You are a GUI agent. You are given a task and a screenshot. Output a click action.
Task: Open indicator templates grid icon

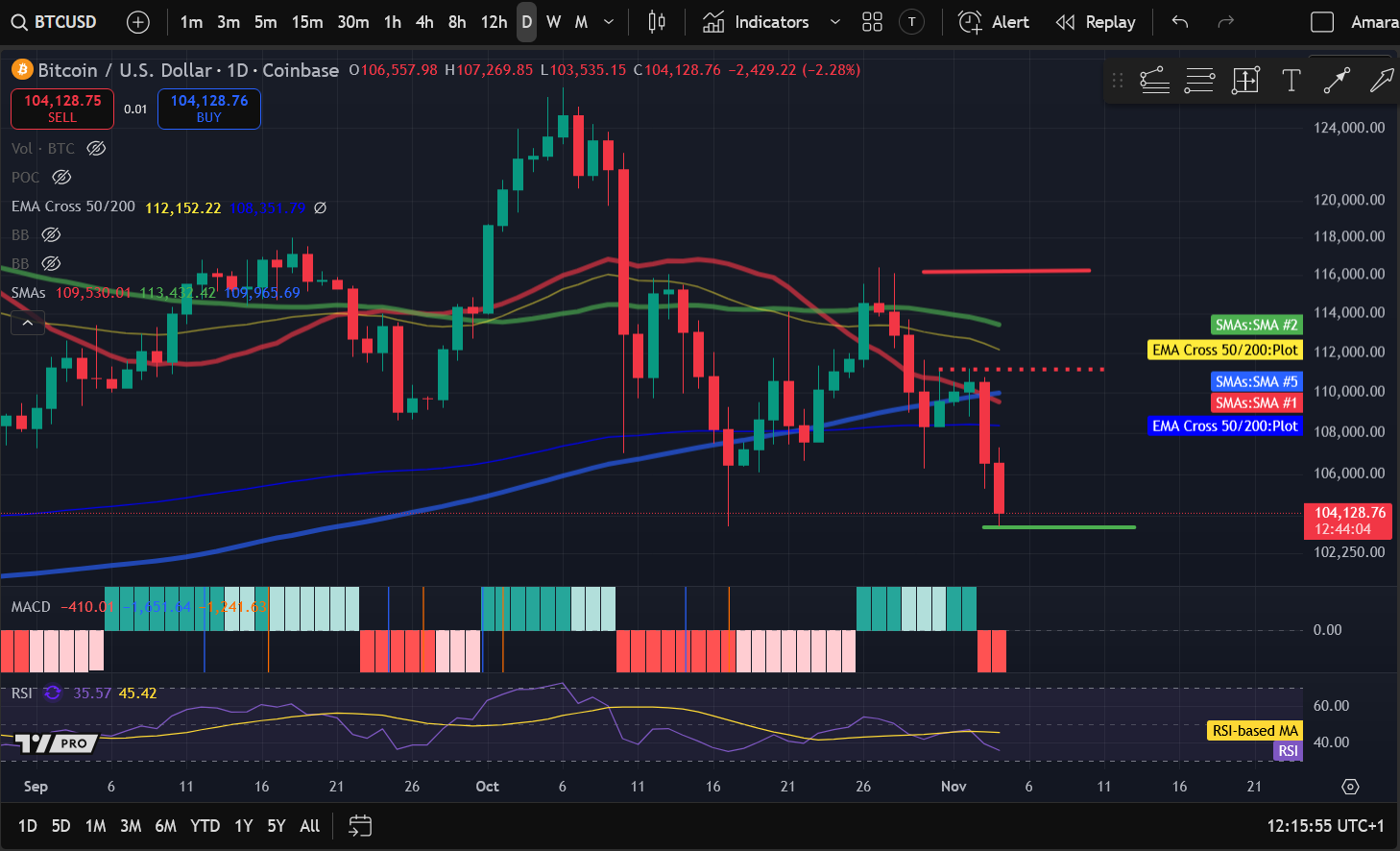pos(872,22)
